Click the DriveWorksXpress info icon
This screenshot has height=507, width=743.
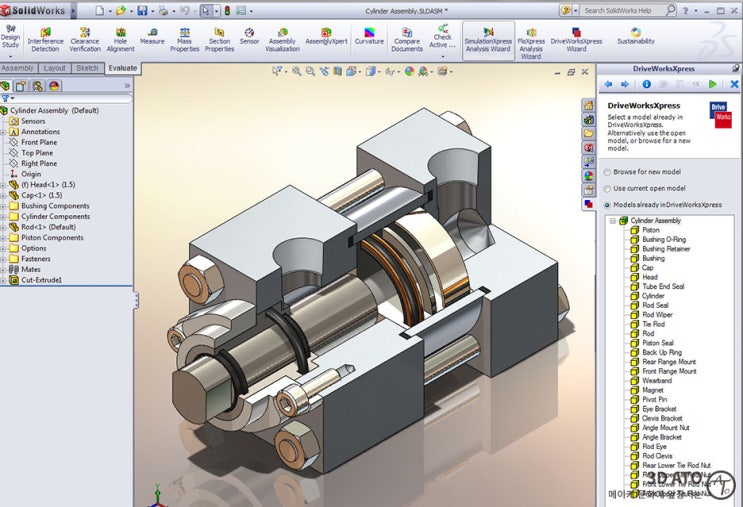point(646,84)
